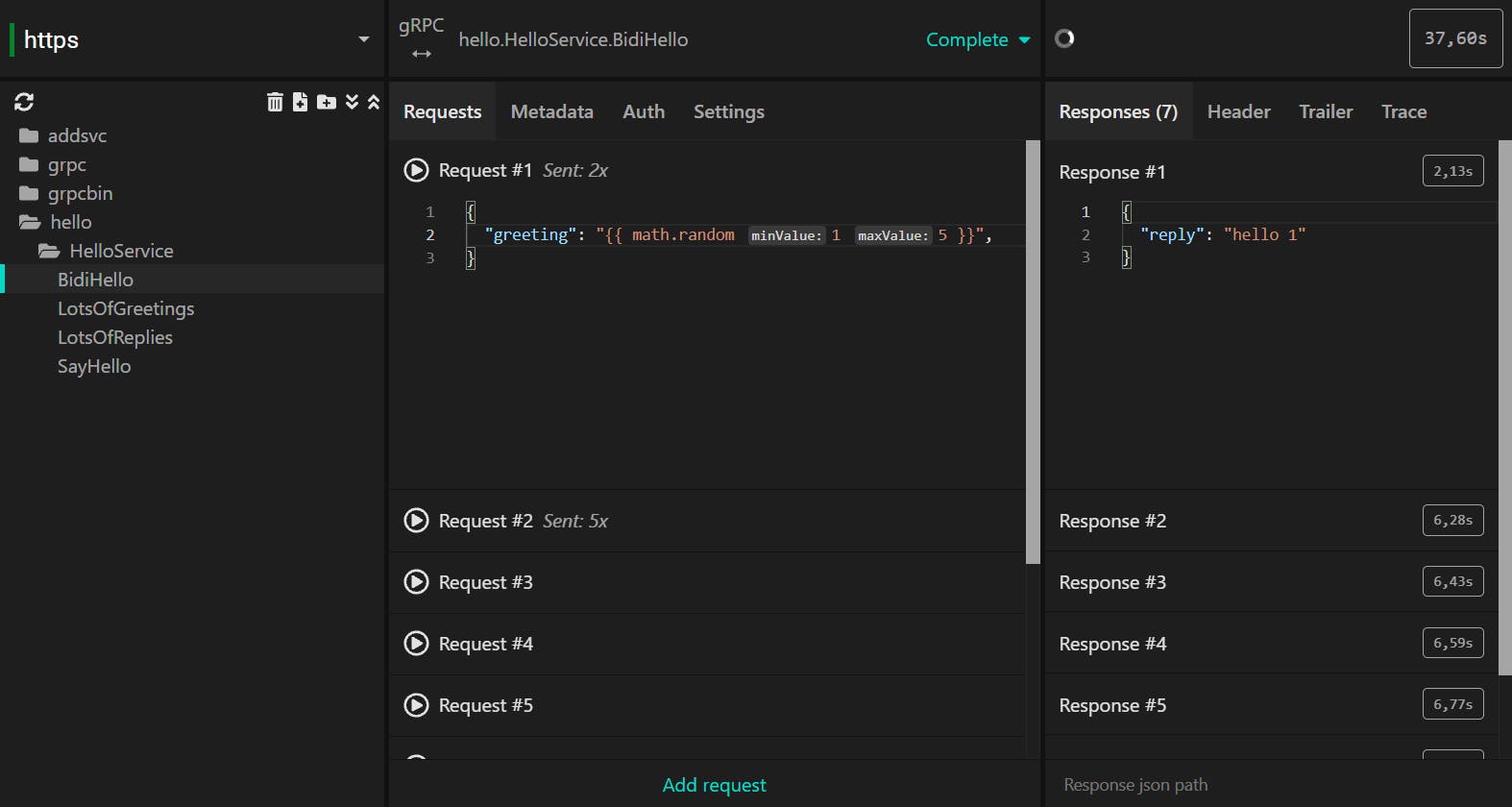Image resolution: width=1512 pixels, height=807 pixels.
Task: Select the SayHello method
Action: tap(94, 366)
